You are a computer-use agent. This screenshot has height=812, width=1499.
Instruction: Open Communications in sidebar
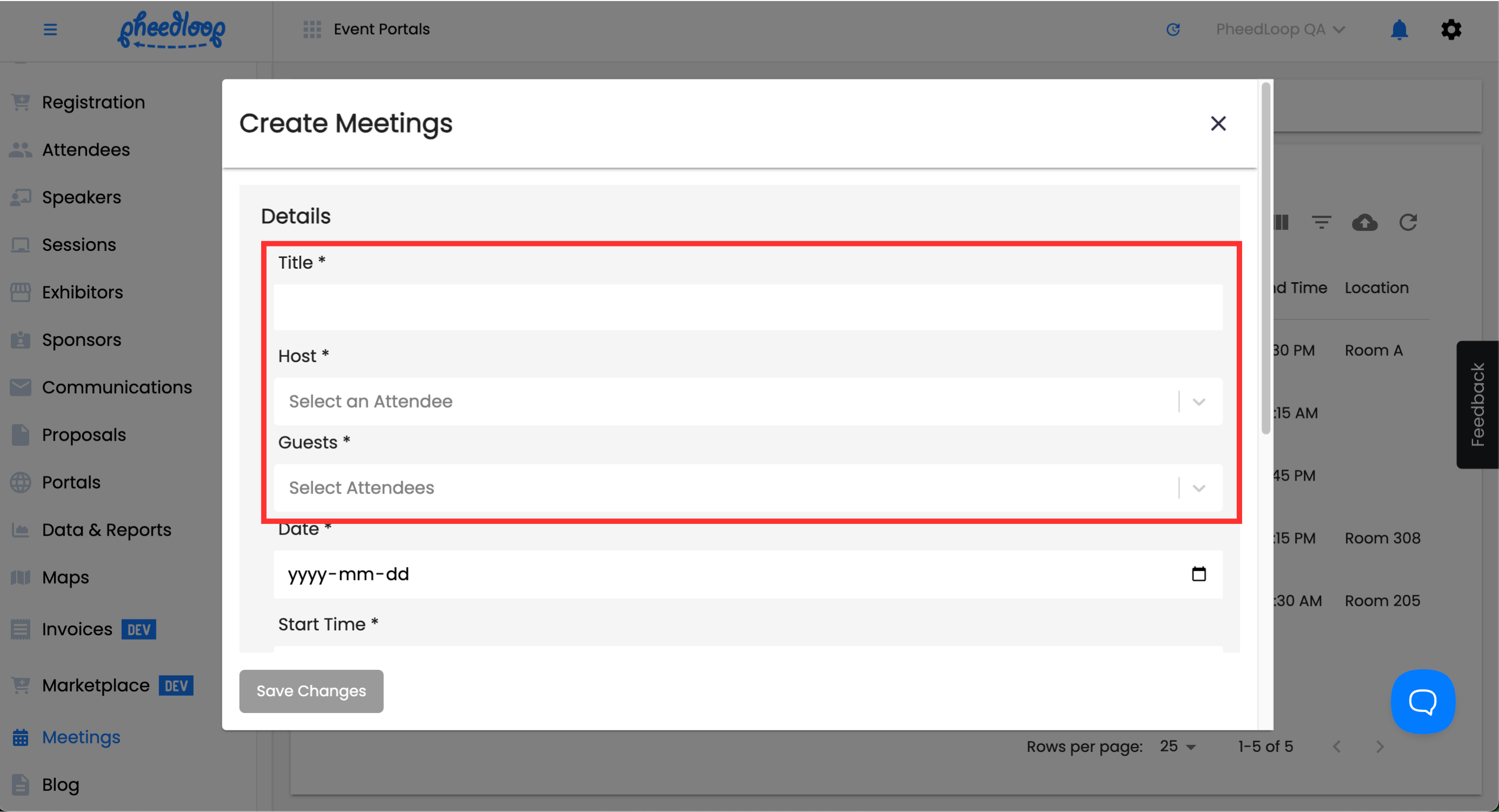coord(116,388)
